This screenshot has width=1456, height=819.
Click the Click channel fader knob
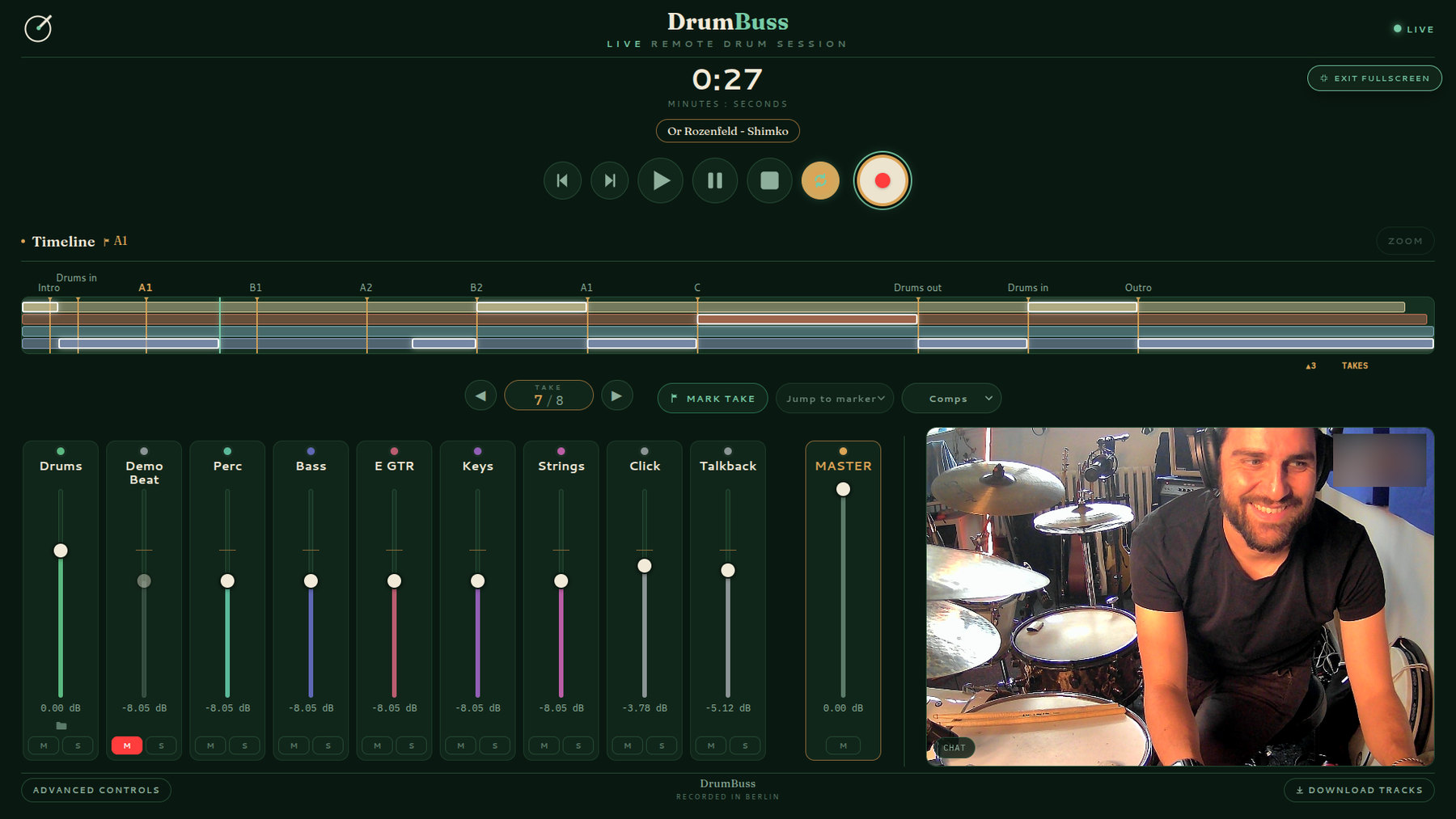pos(645,566)
